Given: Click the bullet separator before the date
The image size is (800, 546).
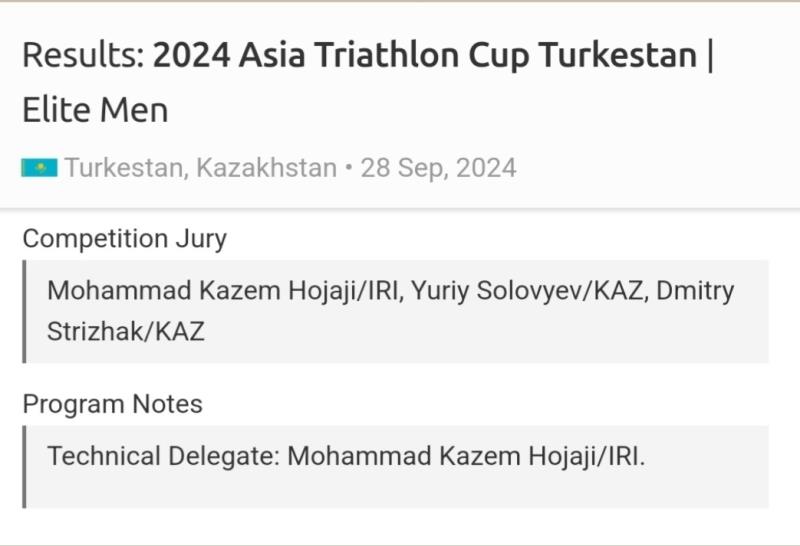Looking at the screenshot, I should [x=349, y=168].
